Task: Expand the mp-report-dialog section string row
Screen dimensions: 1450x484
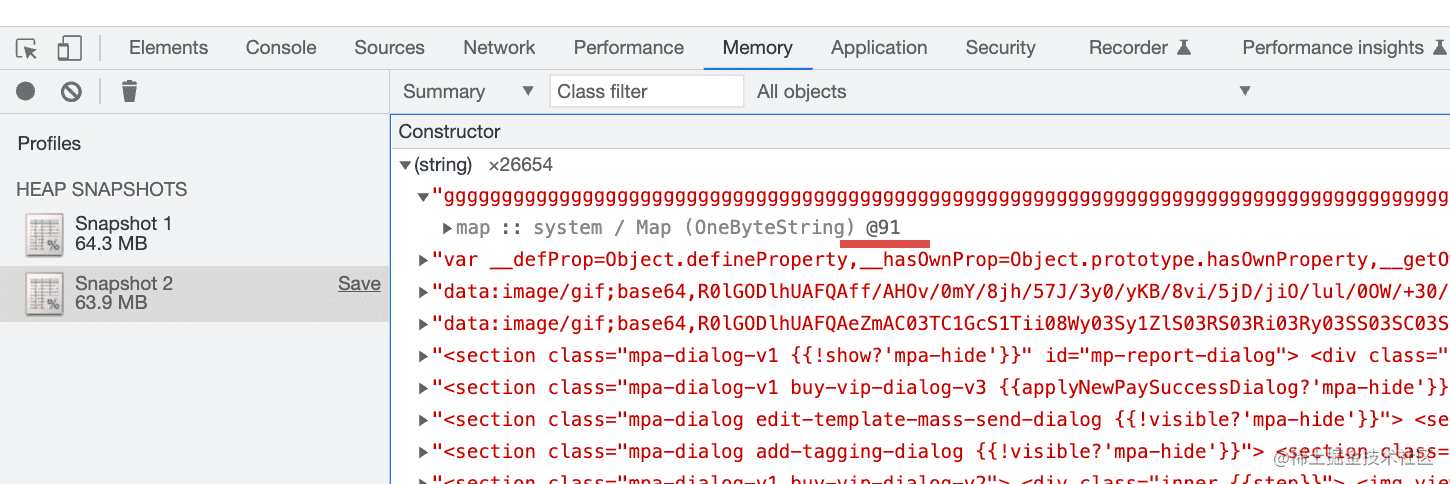Action: click(424, 356)
